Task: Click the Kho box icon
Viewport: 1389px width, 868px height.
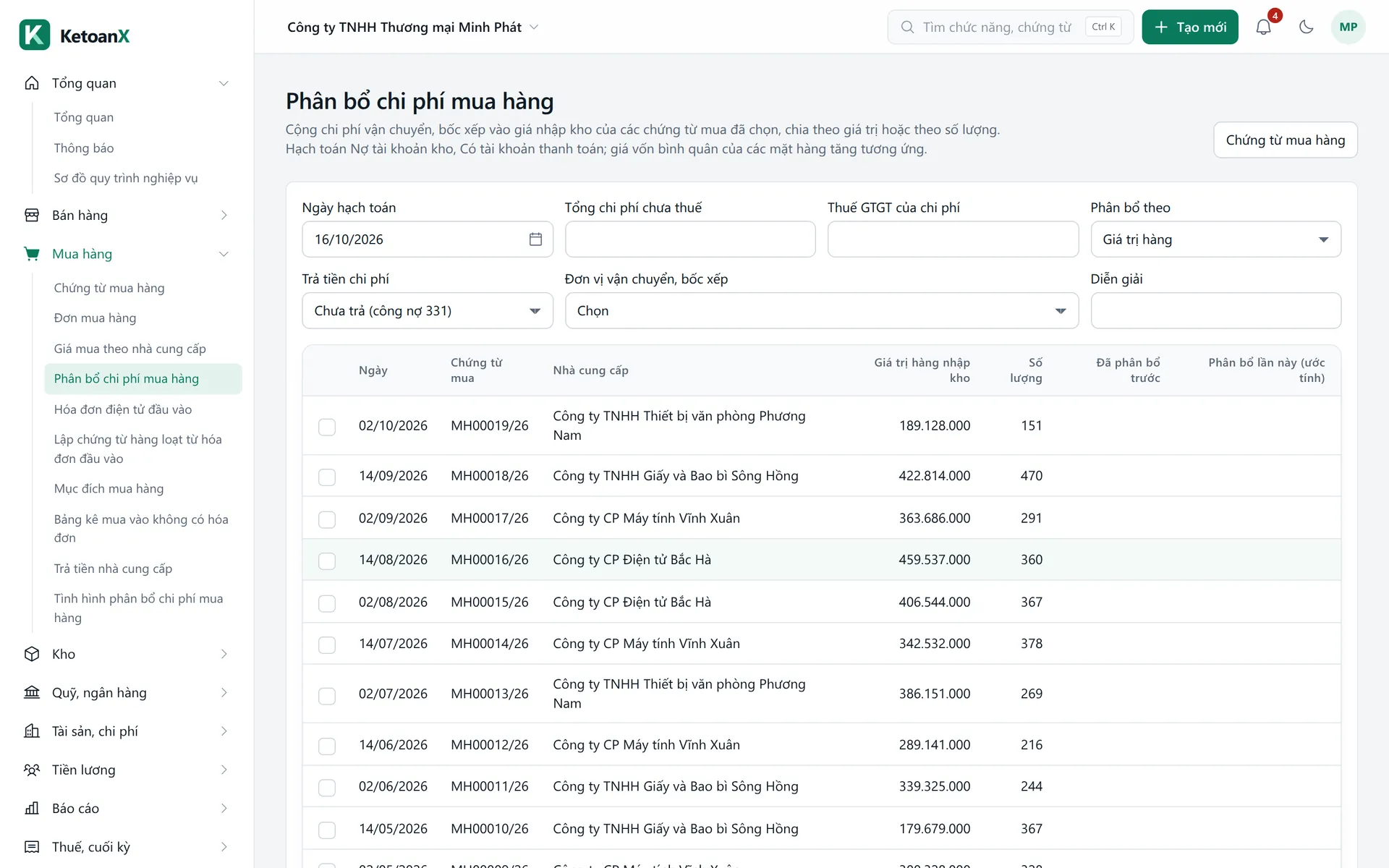Action: click(32, 654)
